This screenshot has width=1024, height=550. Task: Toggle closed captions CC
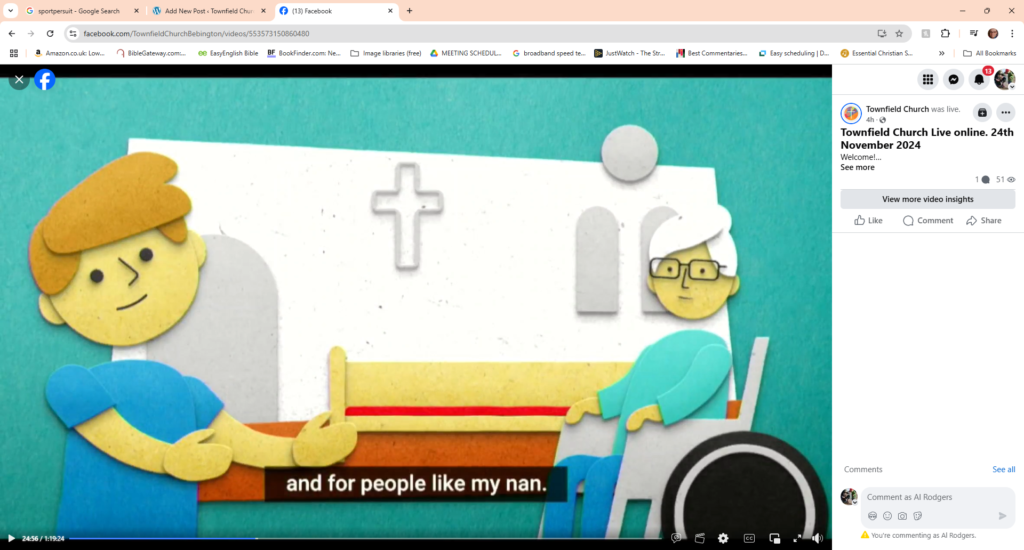pyautogui.click(x=749, y=538)
